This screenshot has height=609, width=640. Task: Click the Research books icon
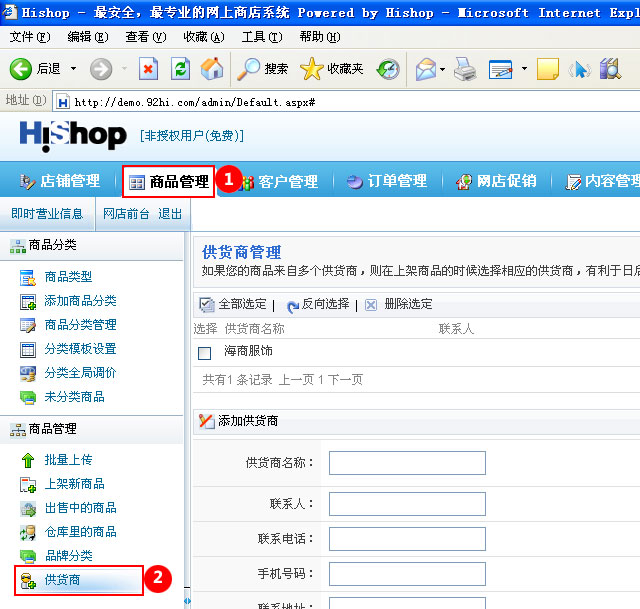[x=610, y=69]
